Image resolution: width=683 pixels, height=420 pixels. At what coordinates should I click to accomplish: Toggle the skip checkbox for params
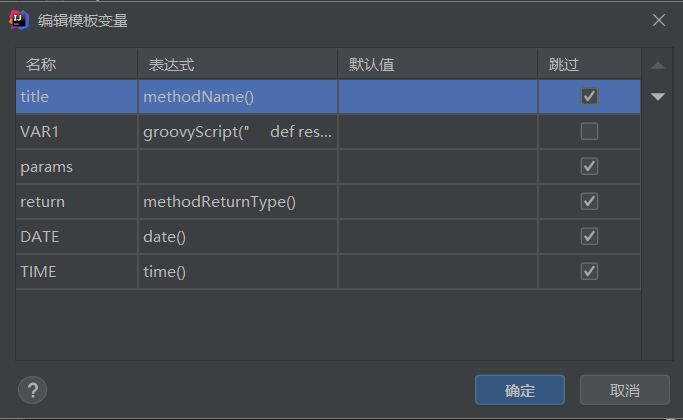coord(589,167)
